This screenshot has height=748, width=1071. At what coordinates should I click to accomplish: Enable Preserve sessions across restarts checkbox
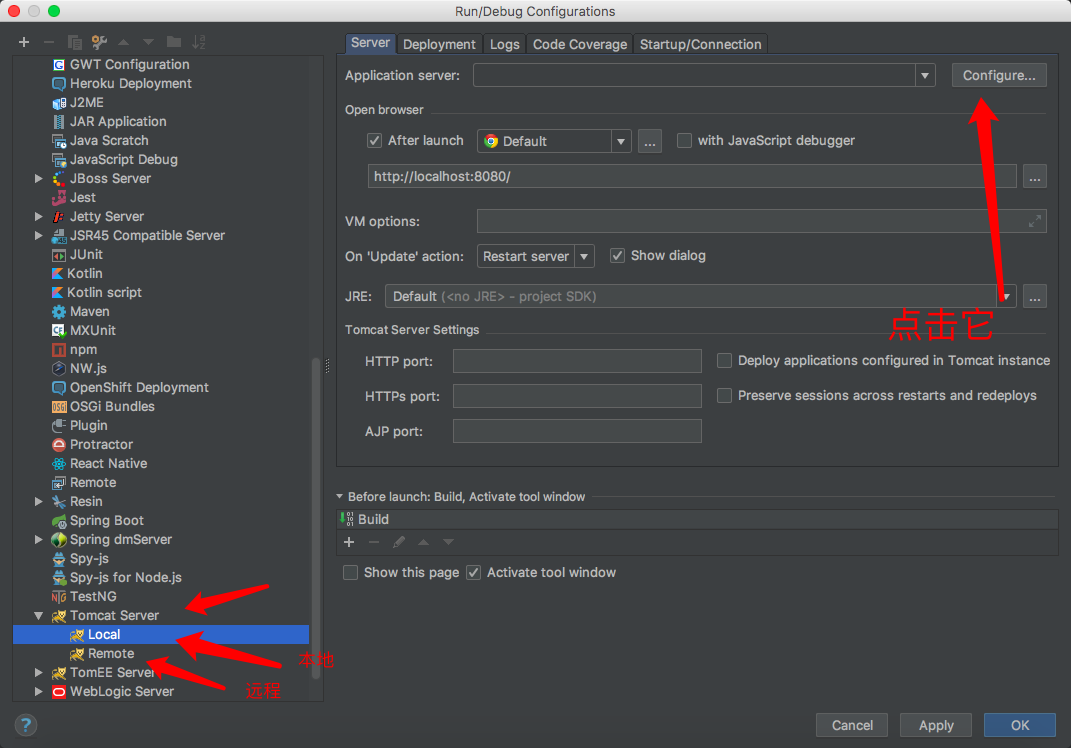724,396
